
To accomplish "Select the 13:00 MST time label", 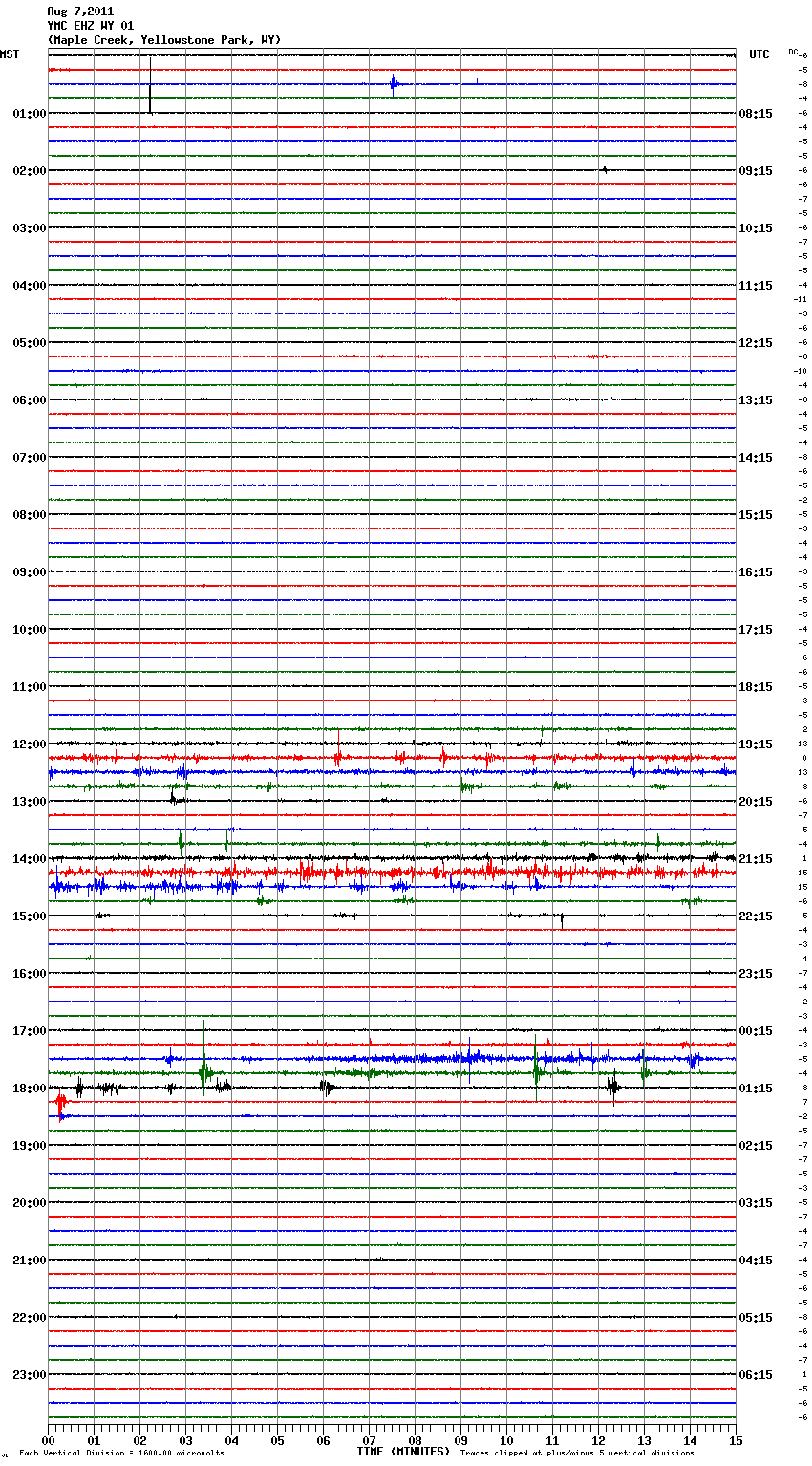I will click(x=30, y=802).
